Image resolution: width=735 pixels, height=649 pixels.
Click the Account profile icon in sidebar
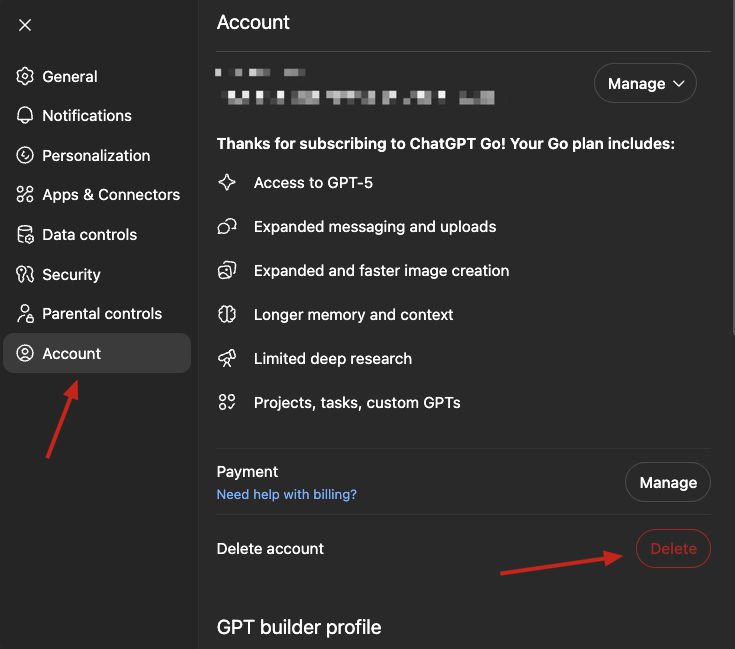pos(25,353)
